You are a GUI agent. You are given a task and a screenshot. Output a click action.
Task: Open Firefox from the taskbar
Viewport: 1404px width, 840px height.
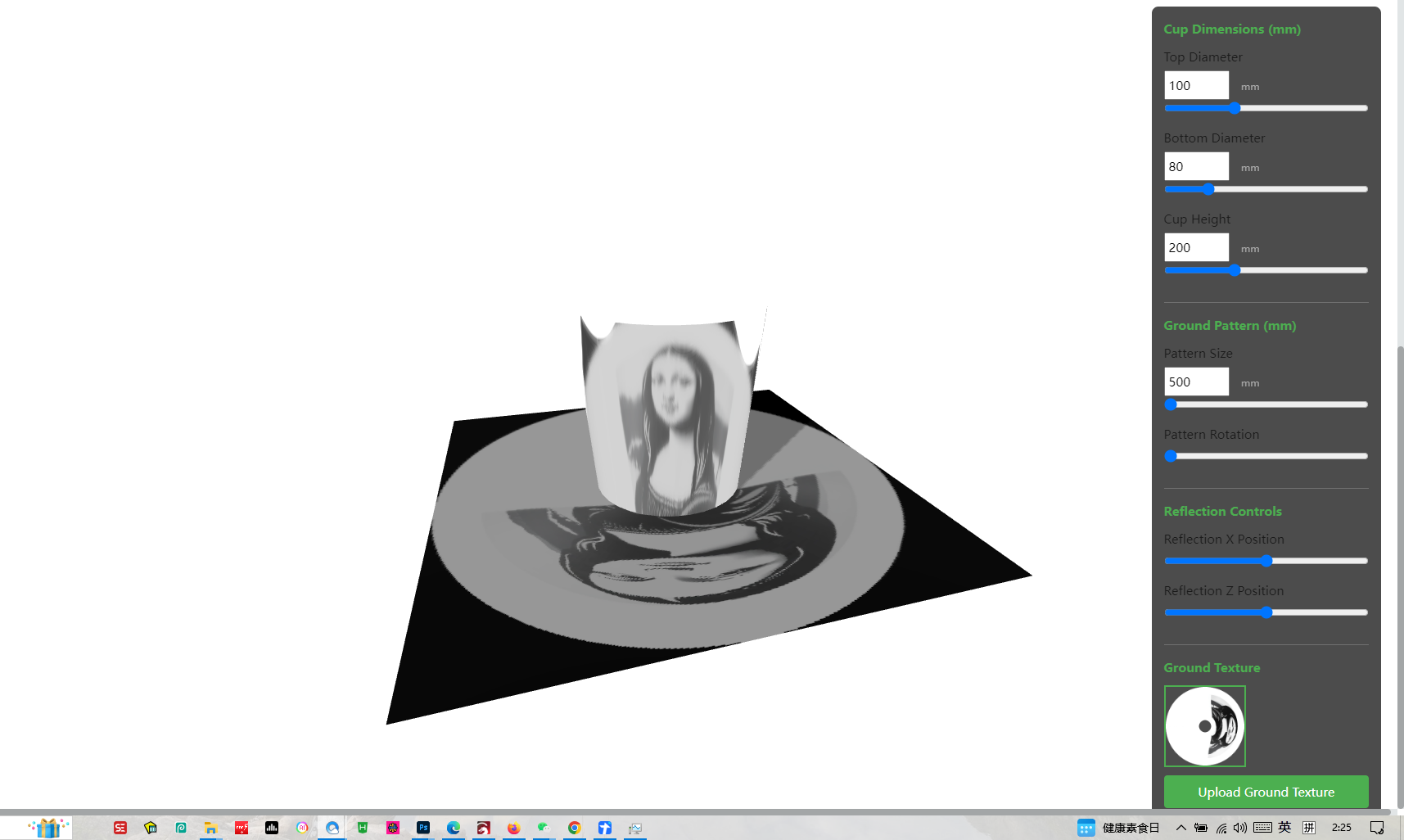[x=513, y=828]
